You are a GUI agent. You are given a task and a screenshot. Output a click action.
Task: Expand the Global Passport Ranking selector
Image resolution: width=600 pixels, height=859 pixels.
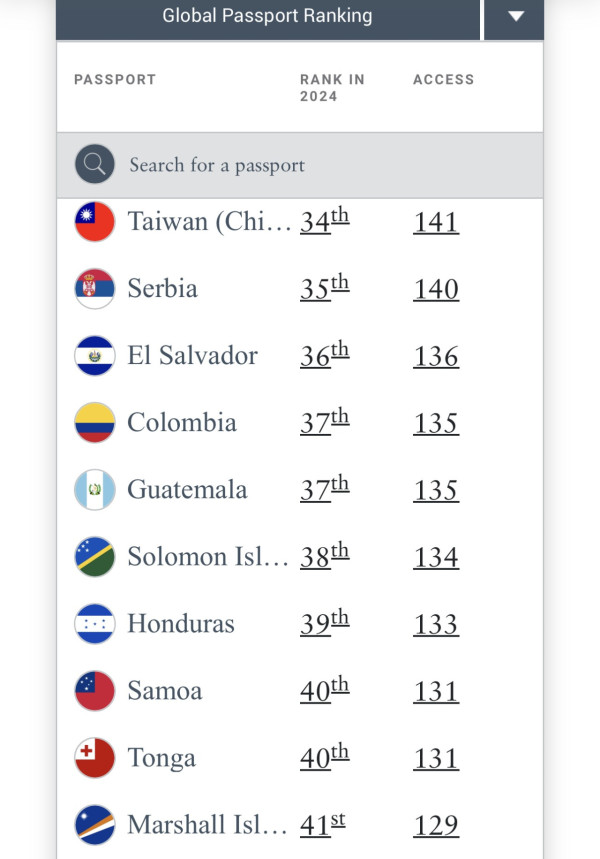tap(268, 16)
